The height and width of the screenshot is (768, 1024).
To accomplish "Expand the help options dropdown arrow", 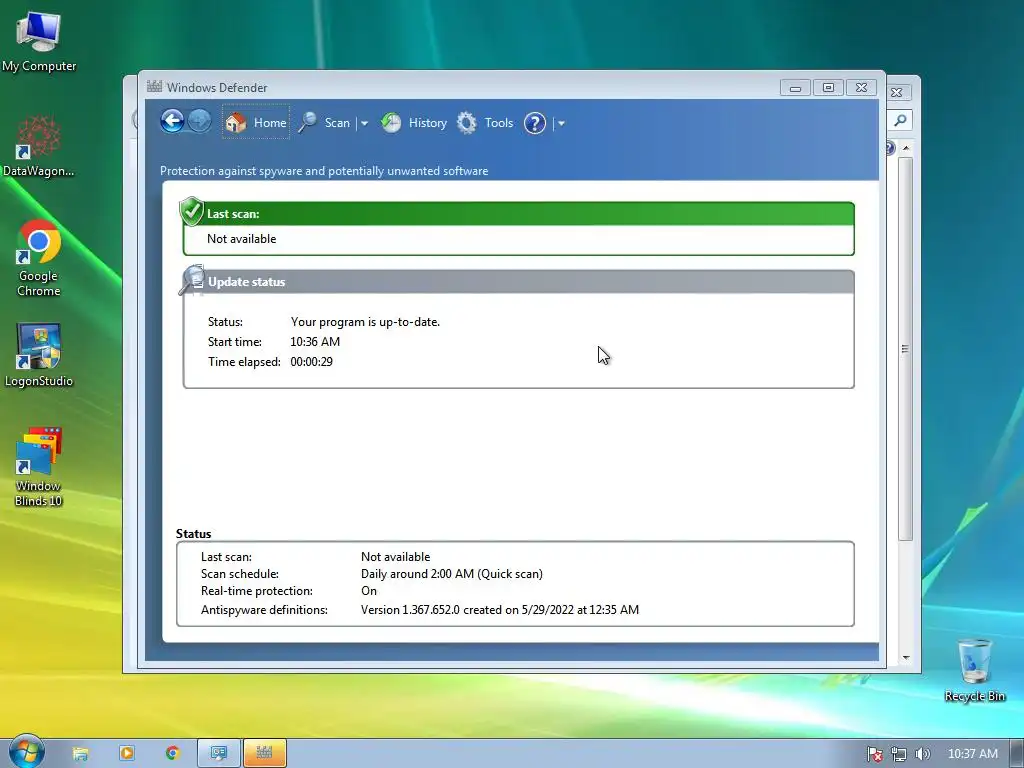I will click(561, 123).
